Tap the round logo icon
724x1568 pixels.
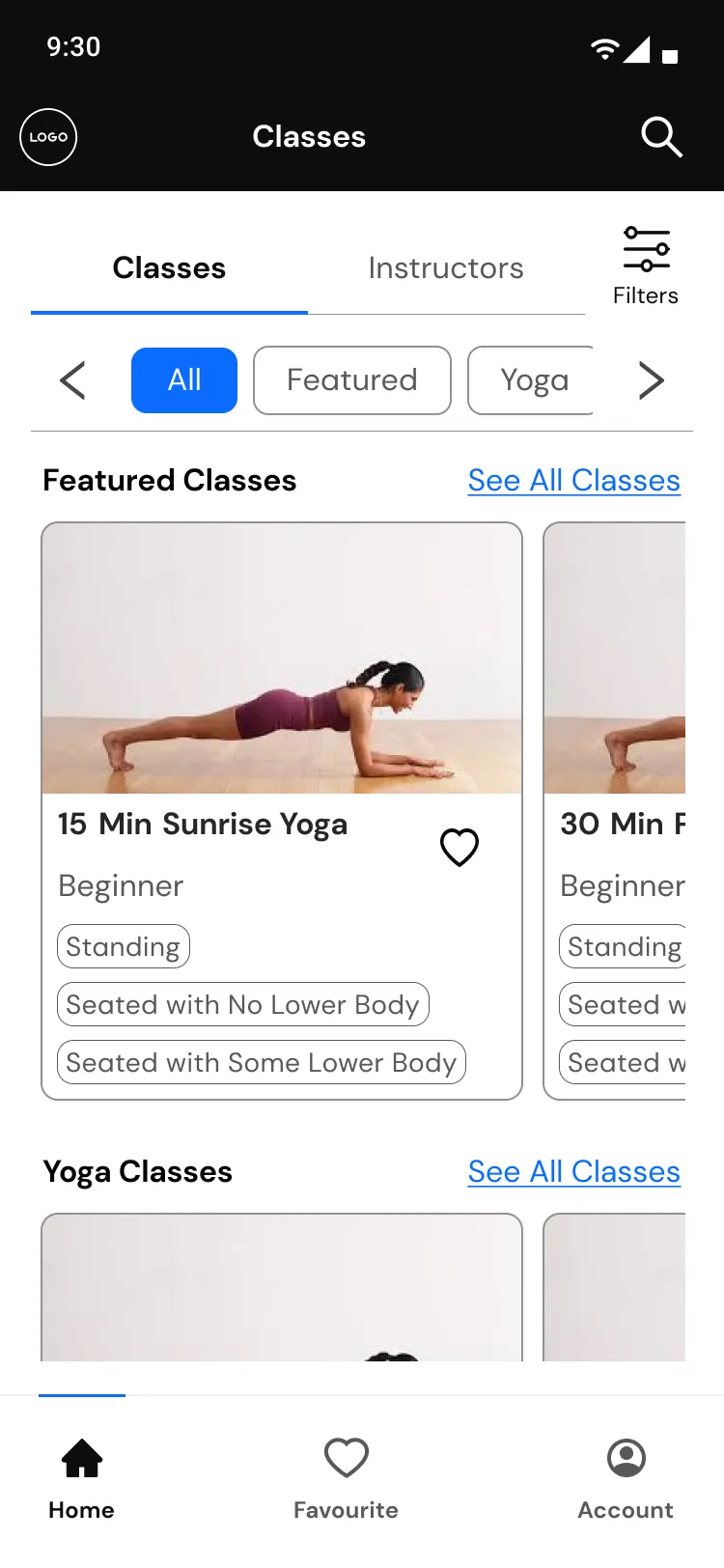pyautogui.click(x=48, y=137)
